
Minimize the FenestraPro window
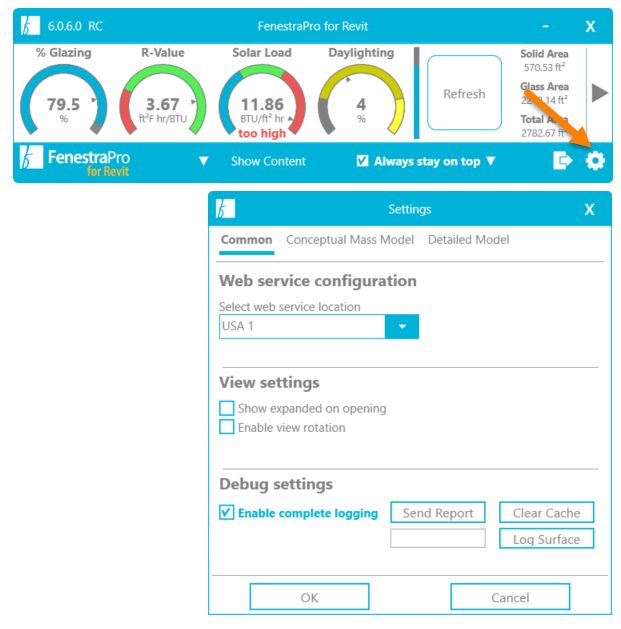545,26
